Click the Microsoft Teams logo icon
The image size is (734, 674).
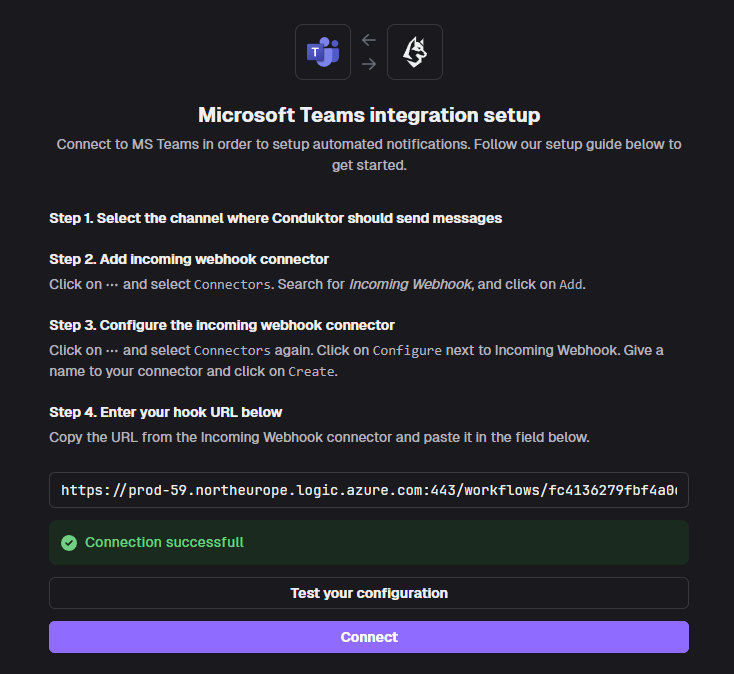click(323, 52)
